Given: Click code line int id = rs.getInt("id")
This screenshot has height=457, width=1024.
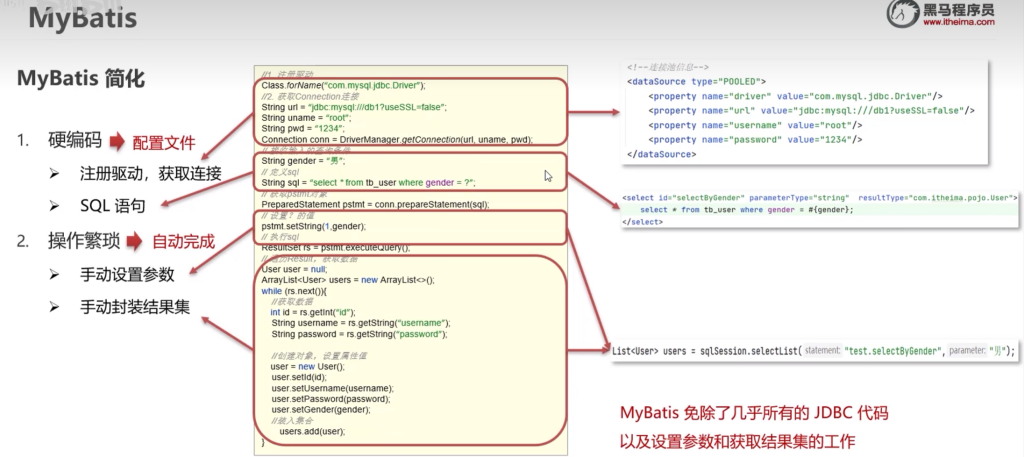Looking at the screenshot, I should [313, 312].
